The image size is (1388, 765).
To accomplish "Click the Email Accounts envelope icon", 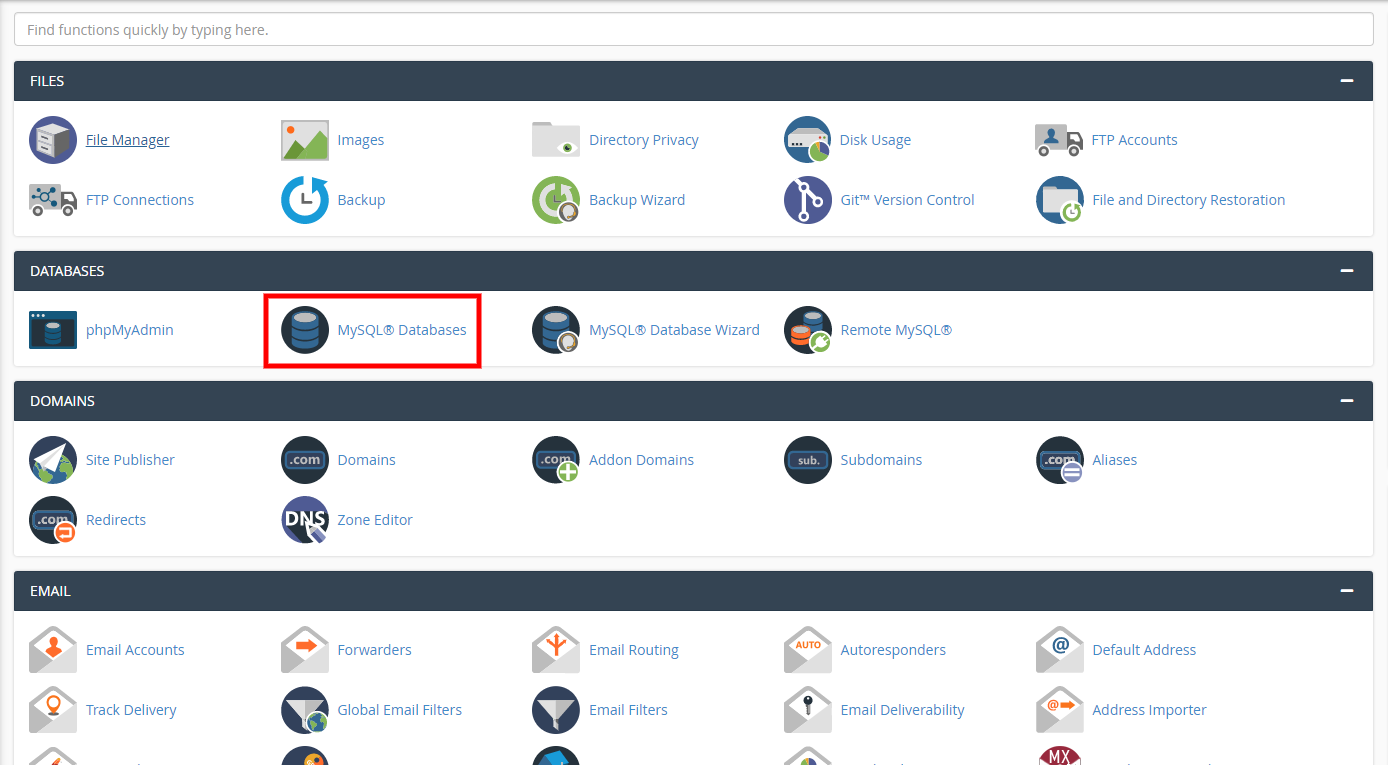I will [53, 650].
